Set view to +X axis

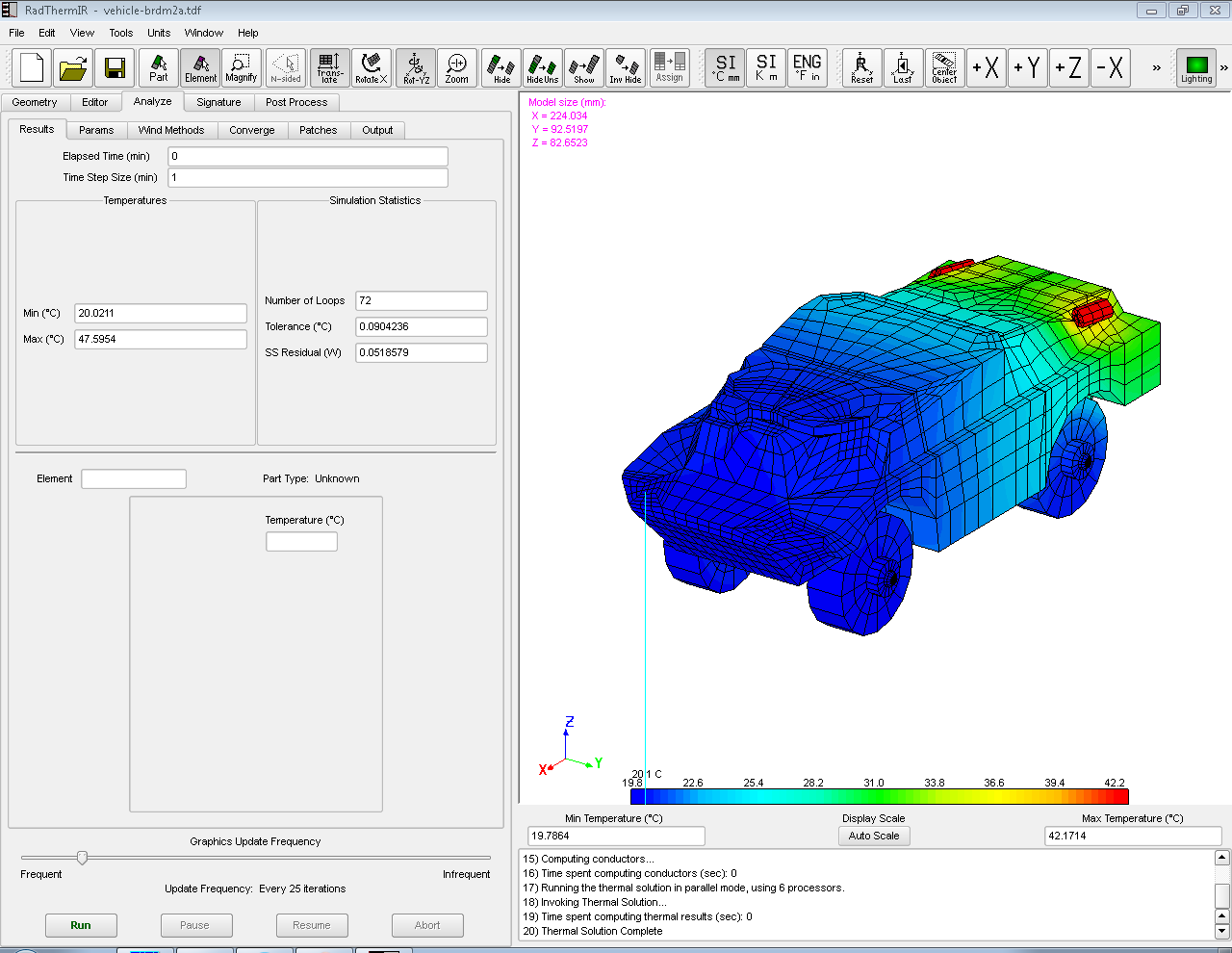click(x=987, y=68)
